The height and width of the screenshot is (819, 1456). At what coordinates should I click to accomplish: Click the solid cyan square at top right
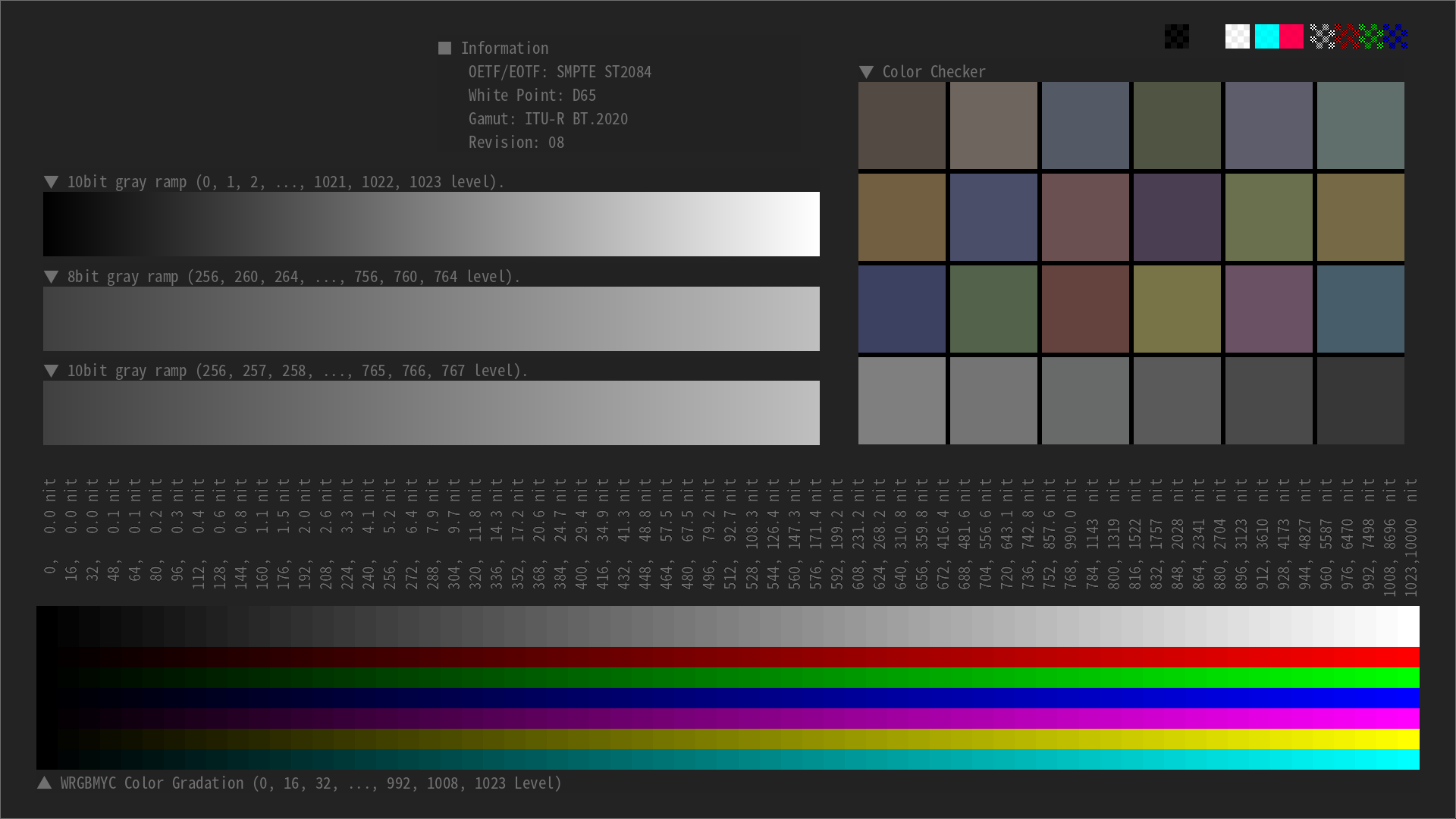tap(1267, 36)
